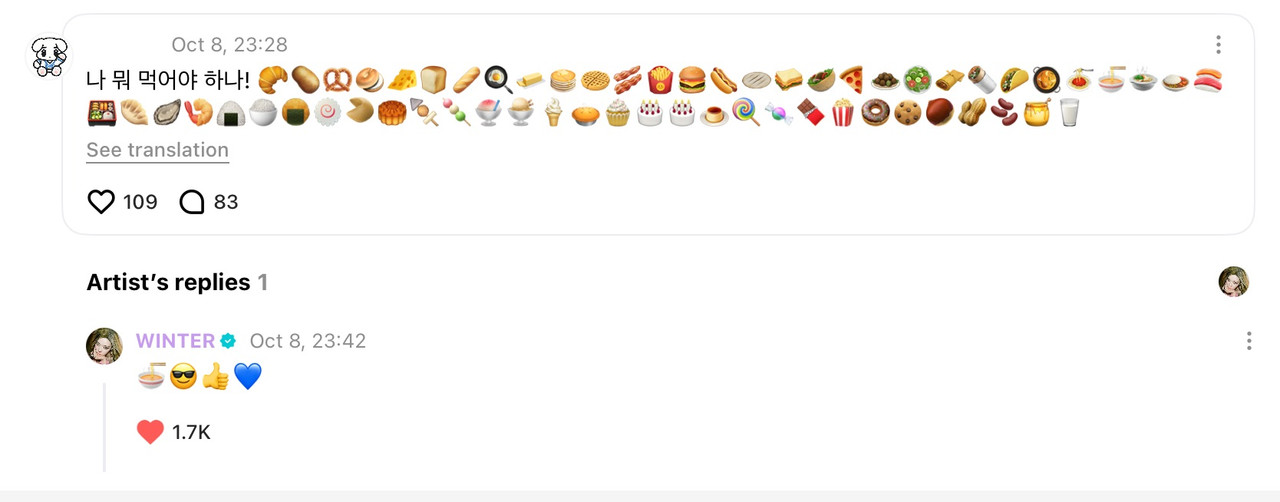Open WINTER's profile avatar beside her reply
Viewport: 1280px width, 502px height.
tap(105, 345)
